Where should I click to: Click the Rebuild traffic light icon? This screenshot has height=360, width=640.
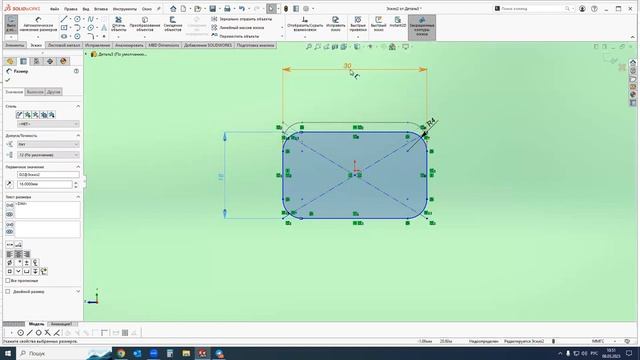[286, 9]
